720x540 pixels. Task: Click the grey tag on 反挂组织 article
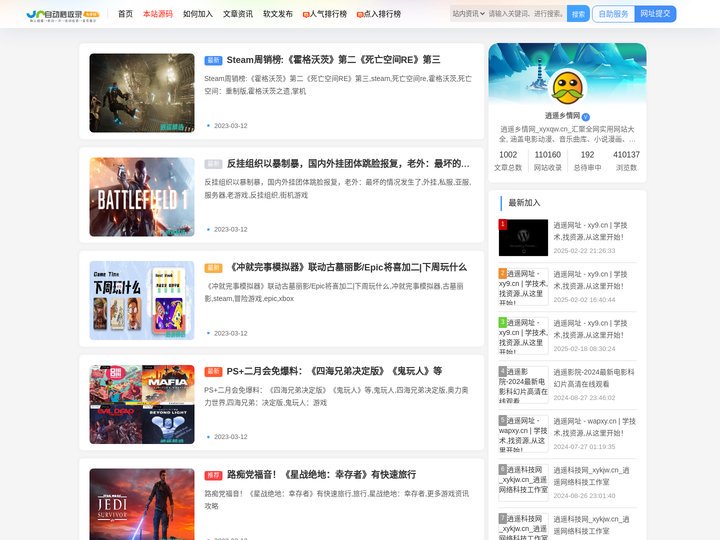(214, 163)
